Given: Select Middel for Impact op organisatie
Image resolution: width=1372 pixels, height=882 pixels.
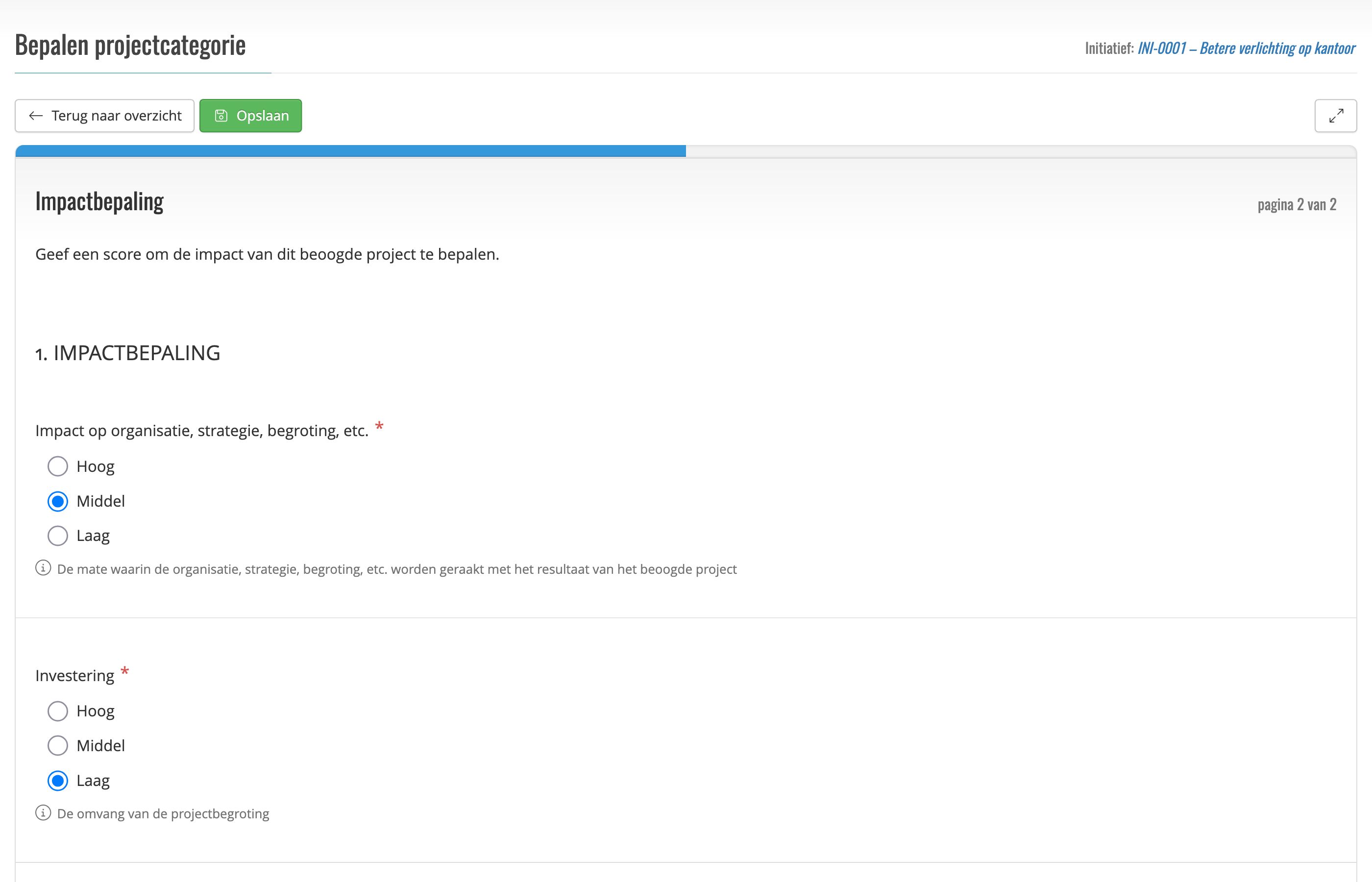Looking at the screenshot, I should coord(58,501).
